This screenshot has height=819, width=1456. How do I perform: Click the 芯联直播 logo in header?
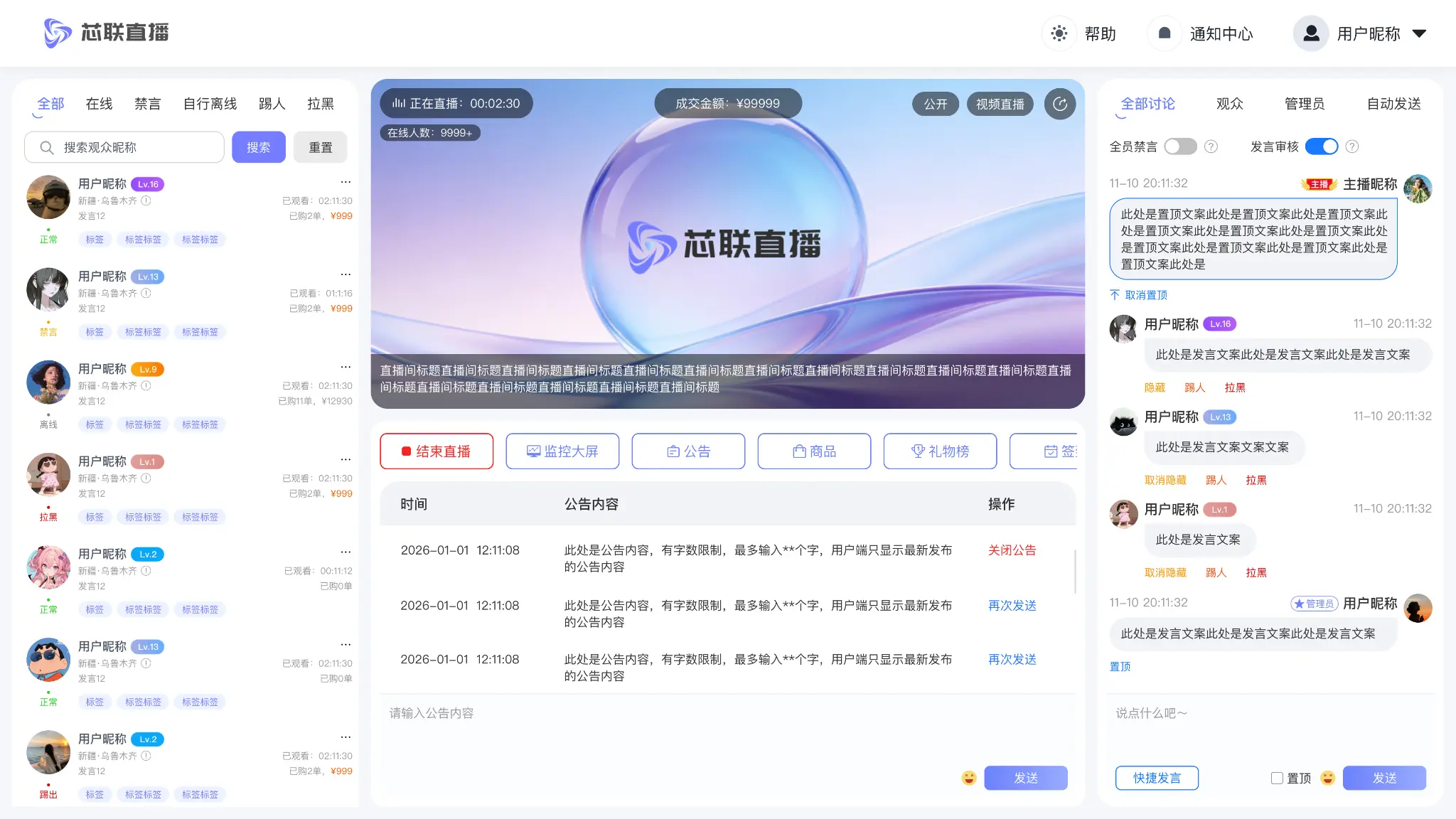[107, 33]
